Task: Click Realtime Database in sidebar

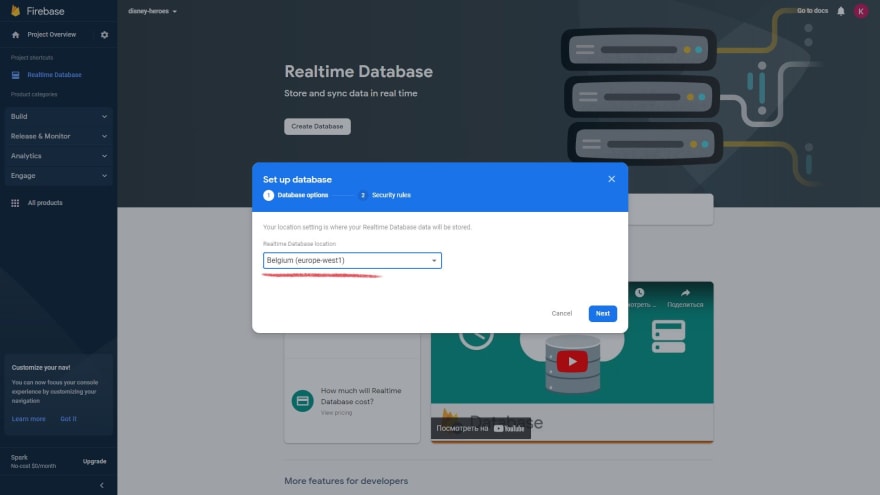Action: coord(54,75)
